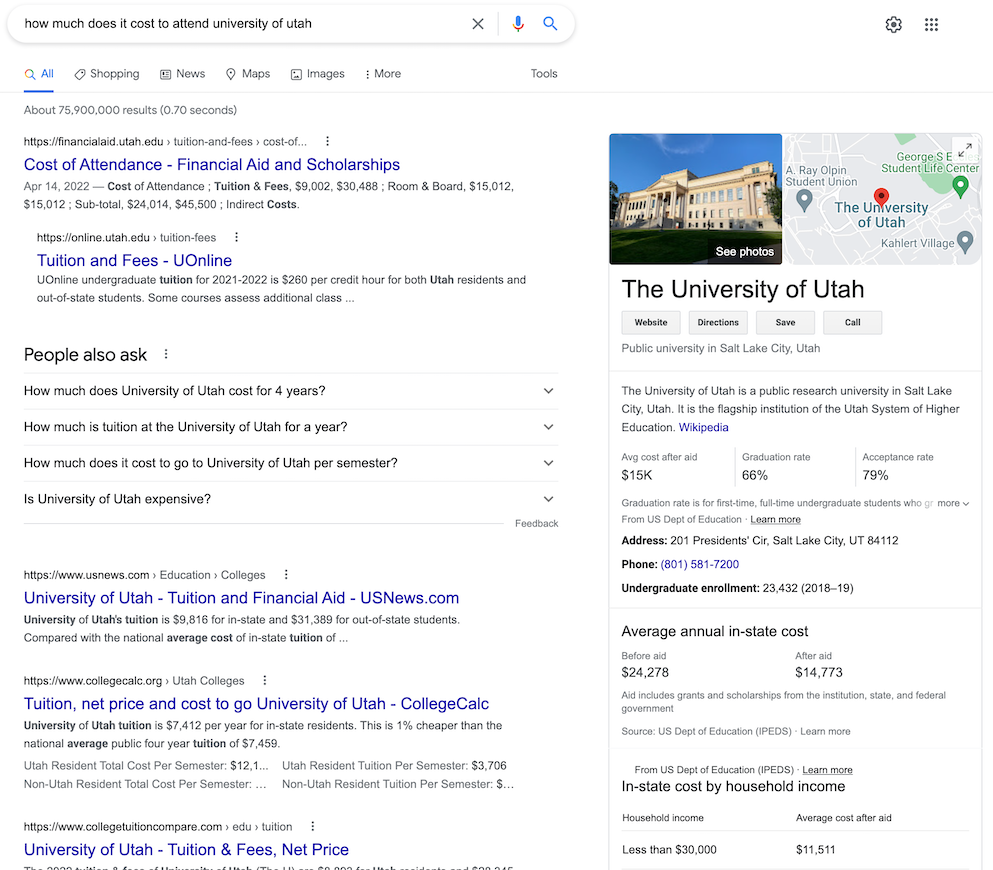This screenshot has width=993, height=870.
Task: Open options menu for collegetuitioncompare.com result
Action: 313,826
